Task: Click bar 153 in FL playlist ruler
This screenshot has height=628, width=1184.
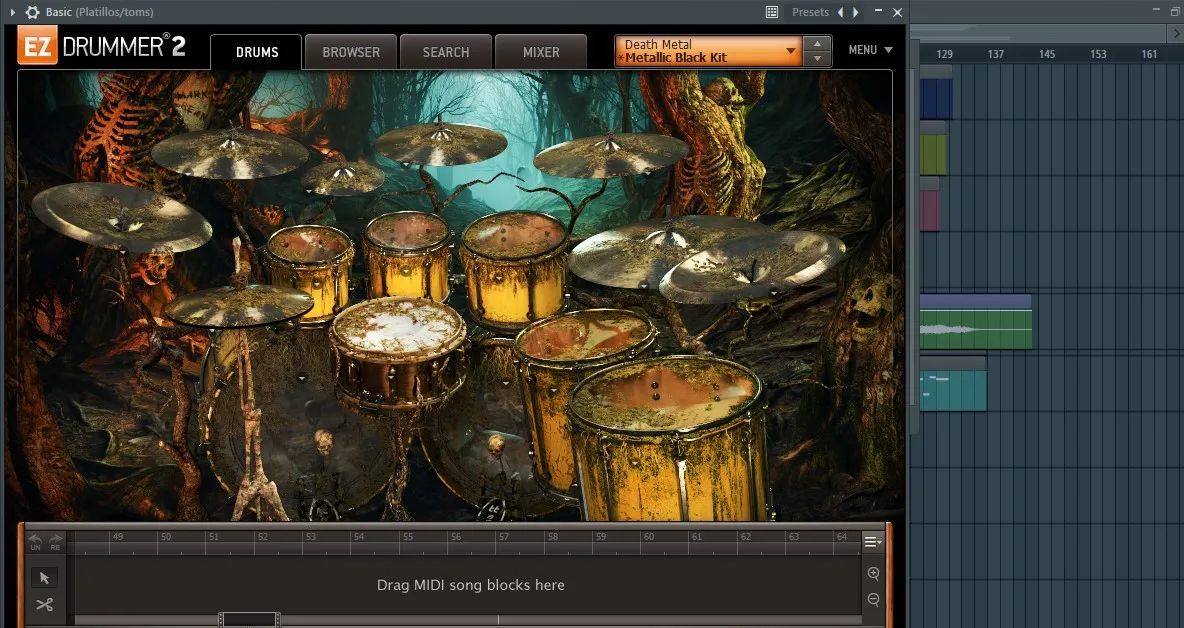Action: (x=1098, y=54)
